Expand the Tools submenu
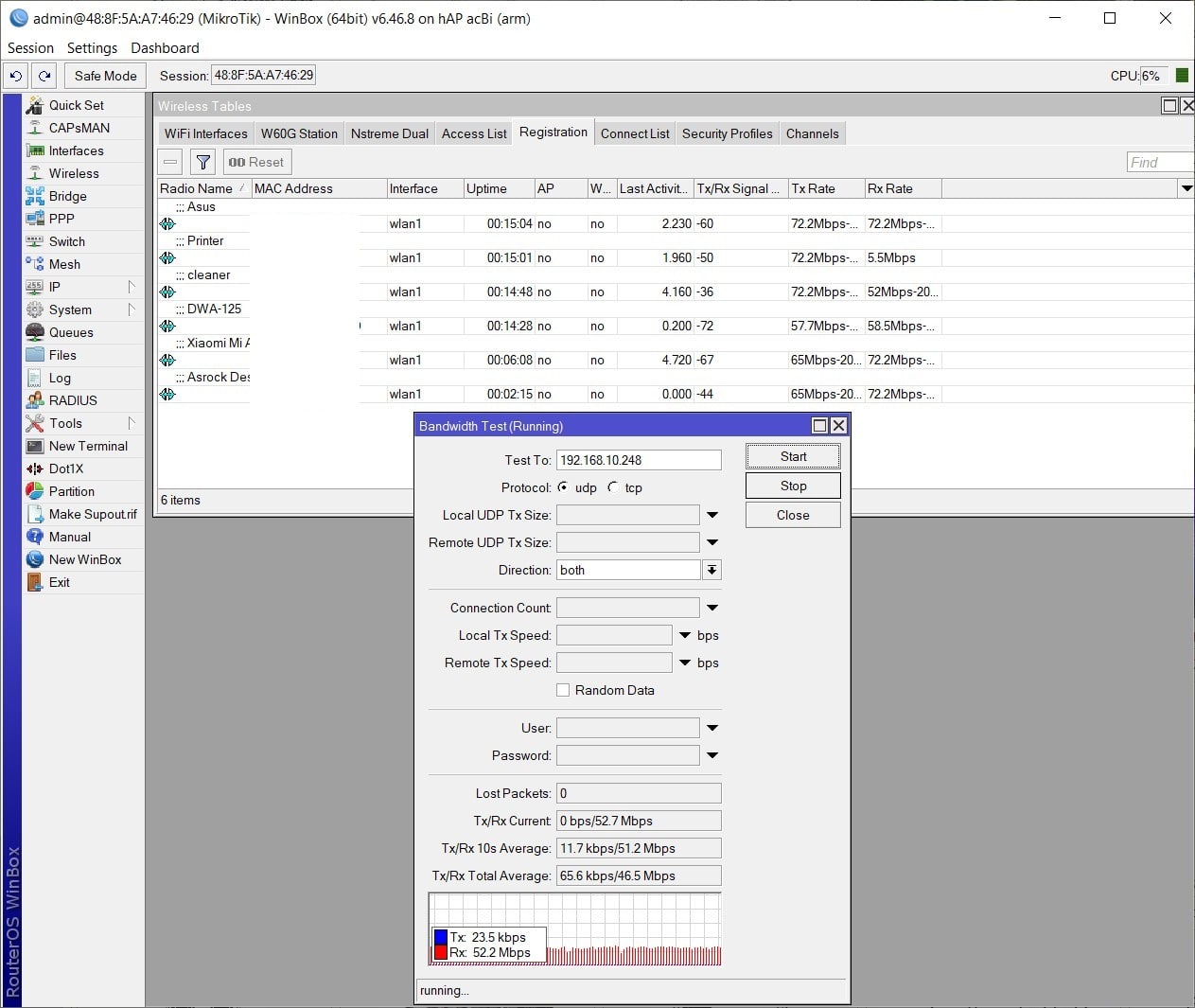 pyautogui.click(x=132, y=423)
